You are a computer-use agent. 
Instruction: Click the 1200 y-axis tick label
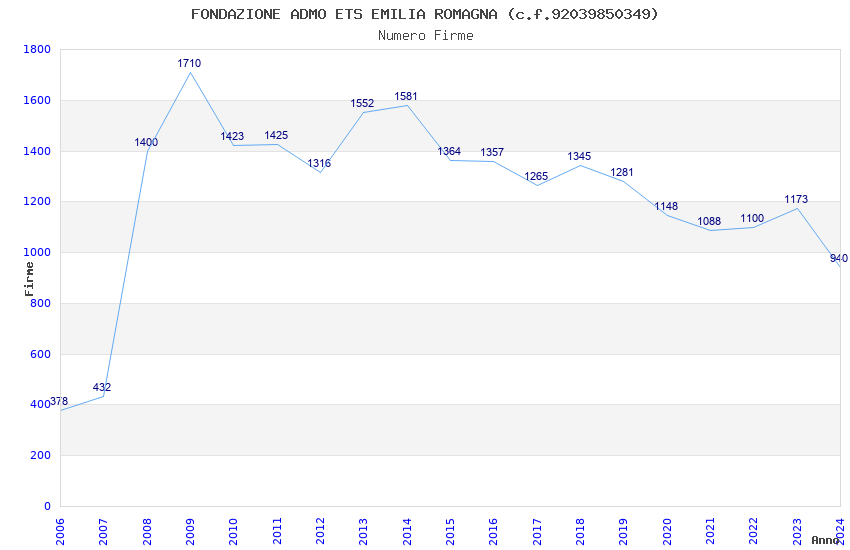point(37,202)
